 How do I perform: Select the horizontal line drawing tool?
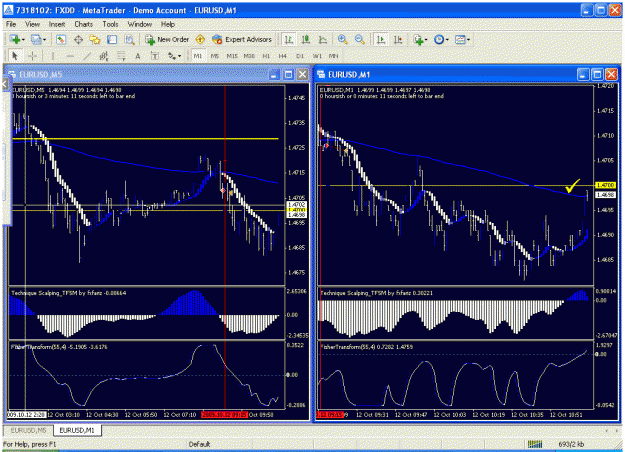(70, 56)
